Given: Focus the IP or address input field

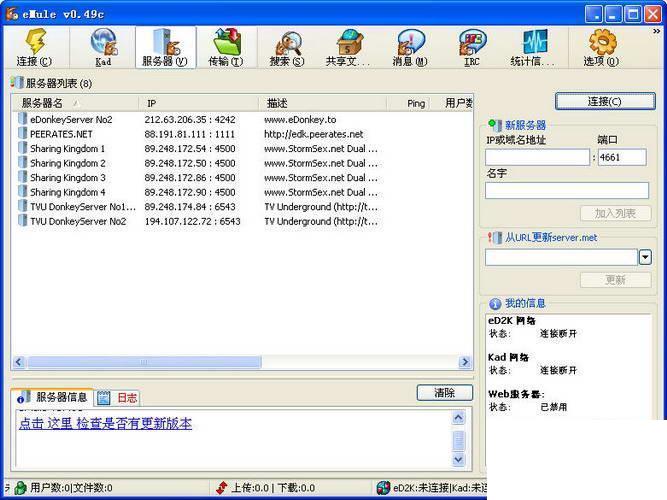Looking at the screenshot, I should tap(537, 157).
